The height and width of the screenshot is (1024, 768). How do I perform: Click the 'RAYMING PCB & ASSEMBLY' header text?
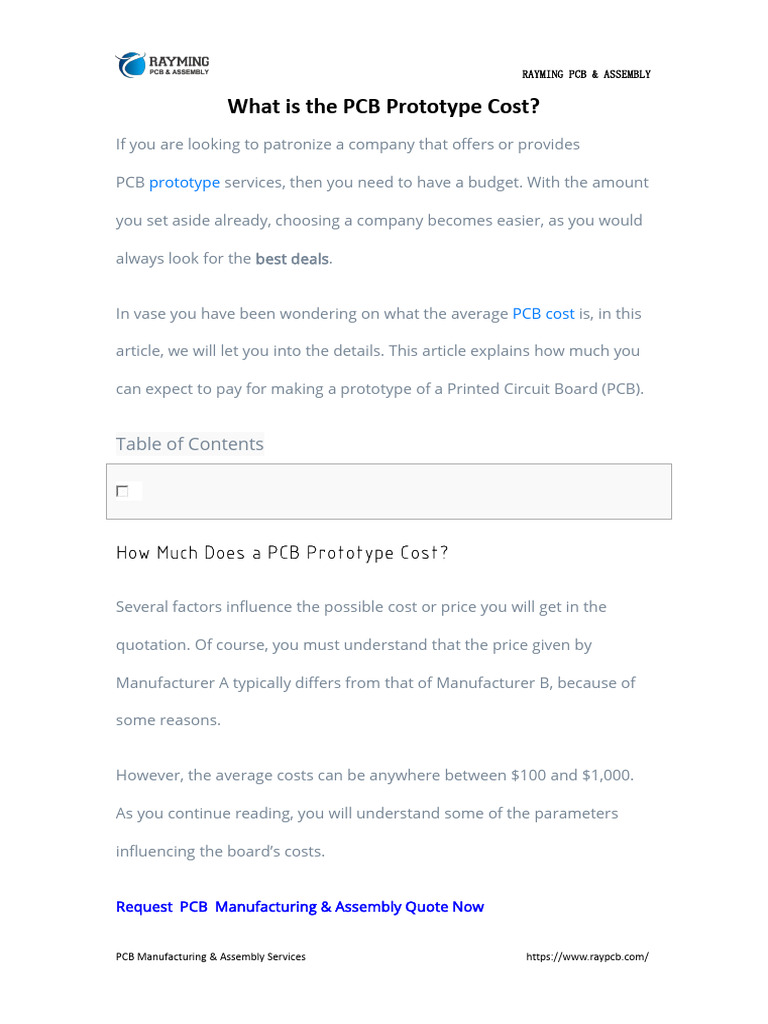coord(586,74)
